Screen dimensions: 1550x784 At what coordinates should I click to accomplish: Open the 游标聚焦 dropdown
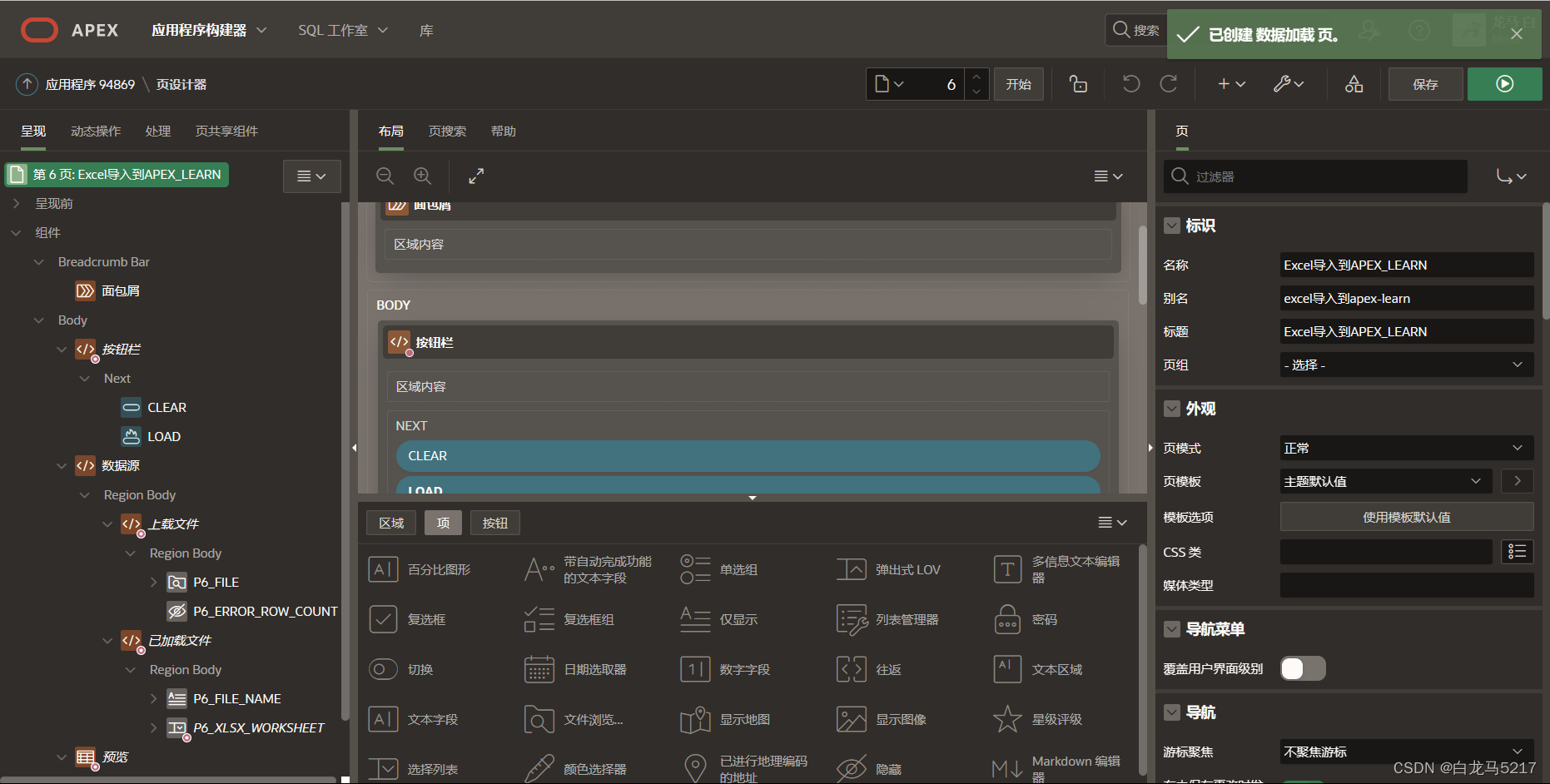[1407, 752]
